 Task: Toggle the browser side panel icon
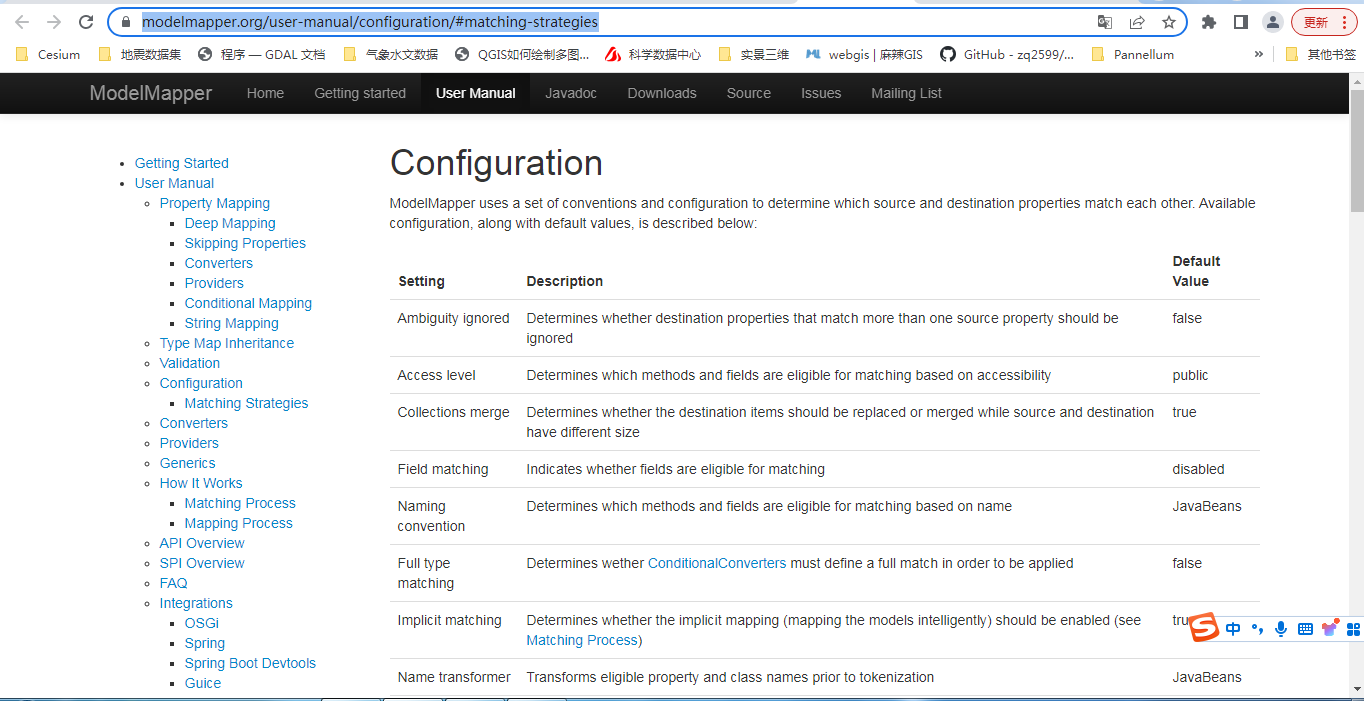coord(1241,22)
